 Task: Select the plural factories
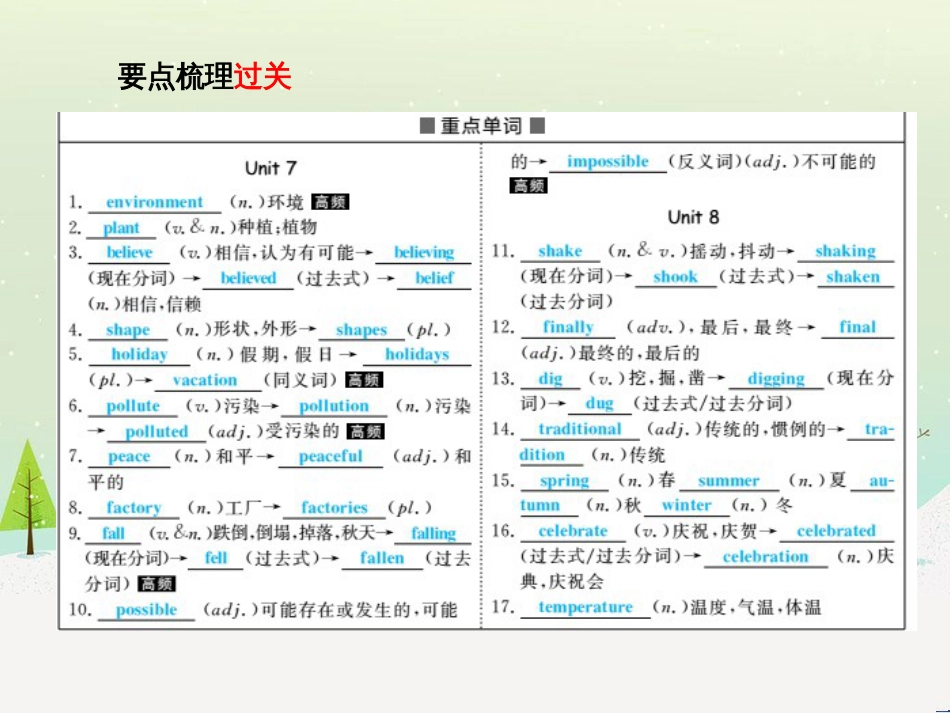pos(334,508)
